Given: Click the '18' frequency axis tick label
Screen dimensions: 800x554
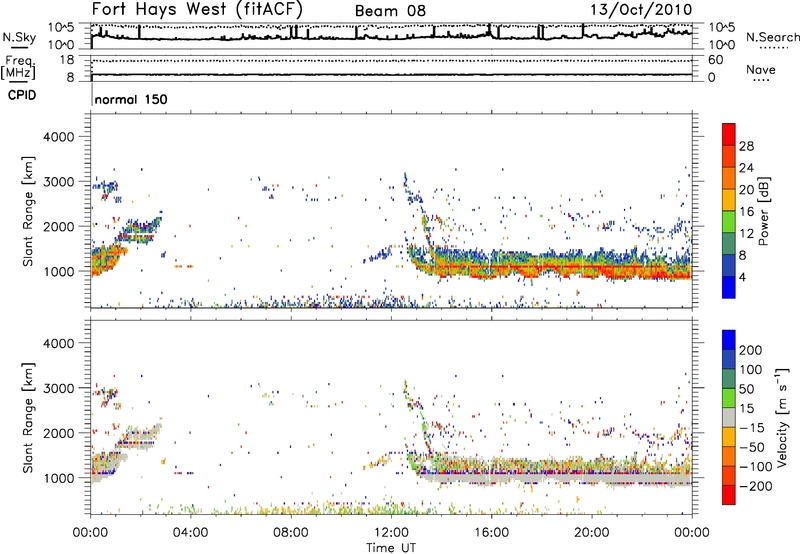Looking at the screenshot, I should (x=67, y=60).
